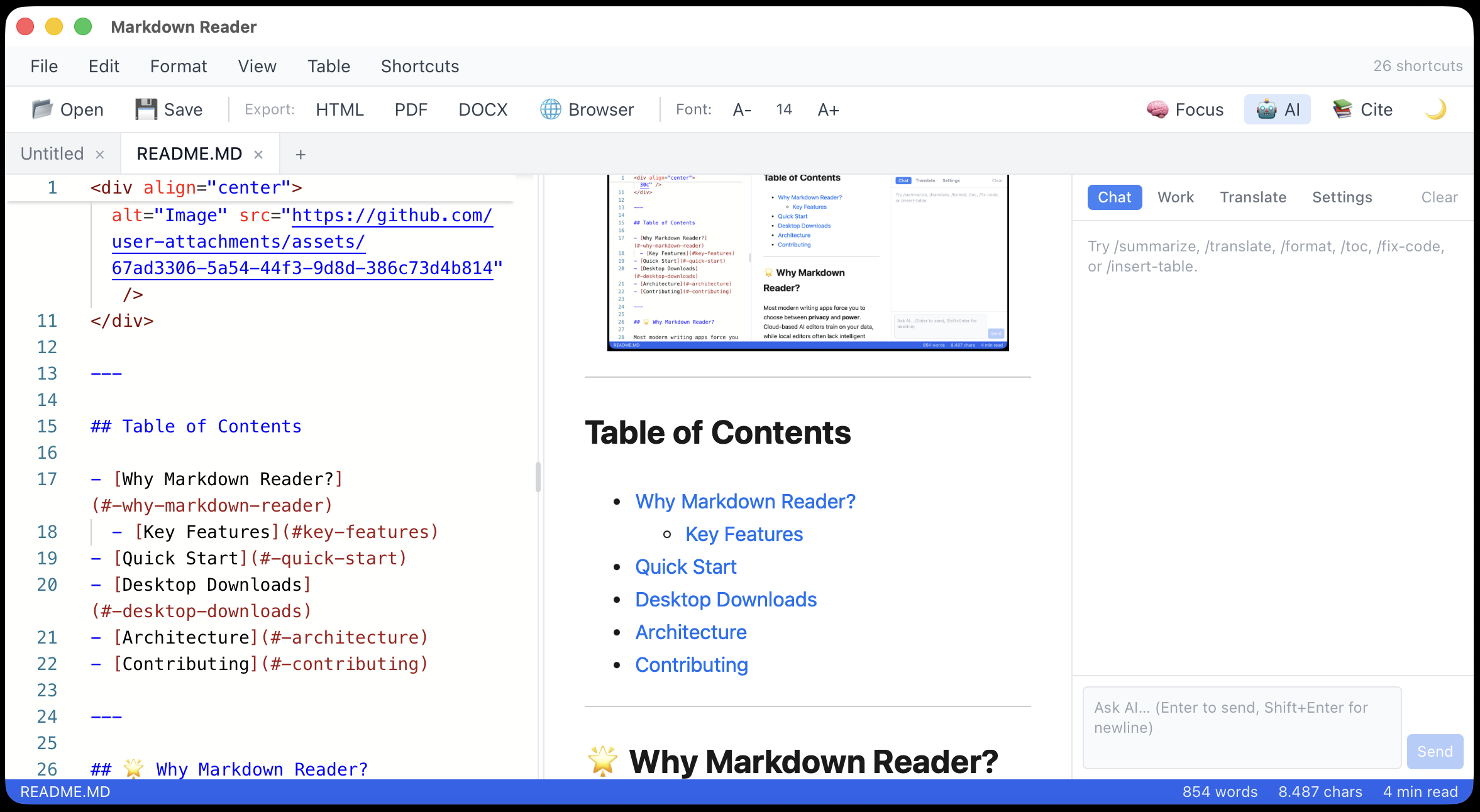1480x812 pixels.
Task: Switch to the Untitled tab
Action: (52, 154)
